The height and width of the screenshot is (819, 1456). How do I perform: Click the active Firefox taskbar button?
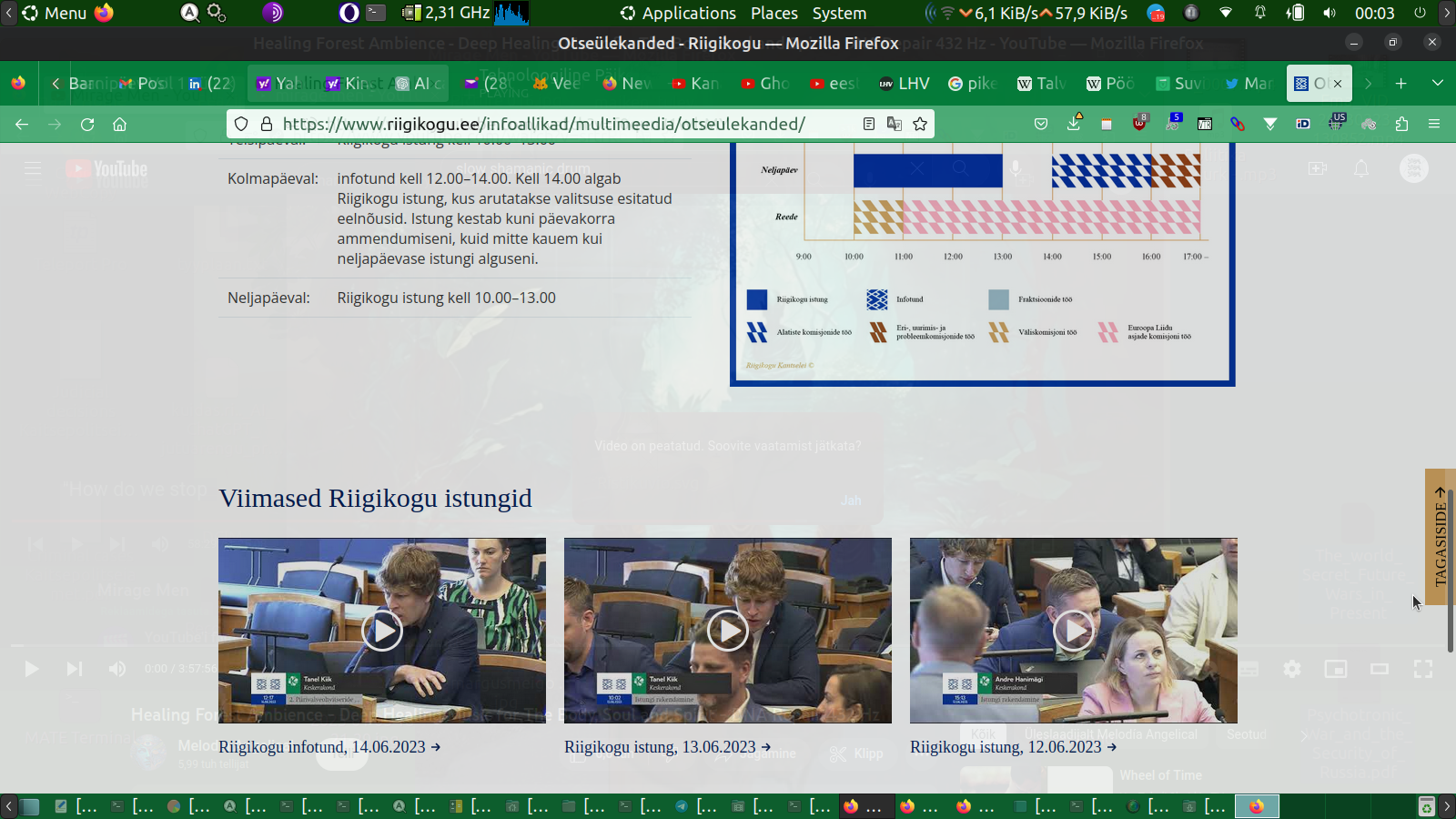pyautogui.click(x=1257, y=806)
